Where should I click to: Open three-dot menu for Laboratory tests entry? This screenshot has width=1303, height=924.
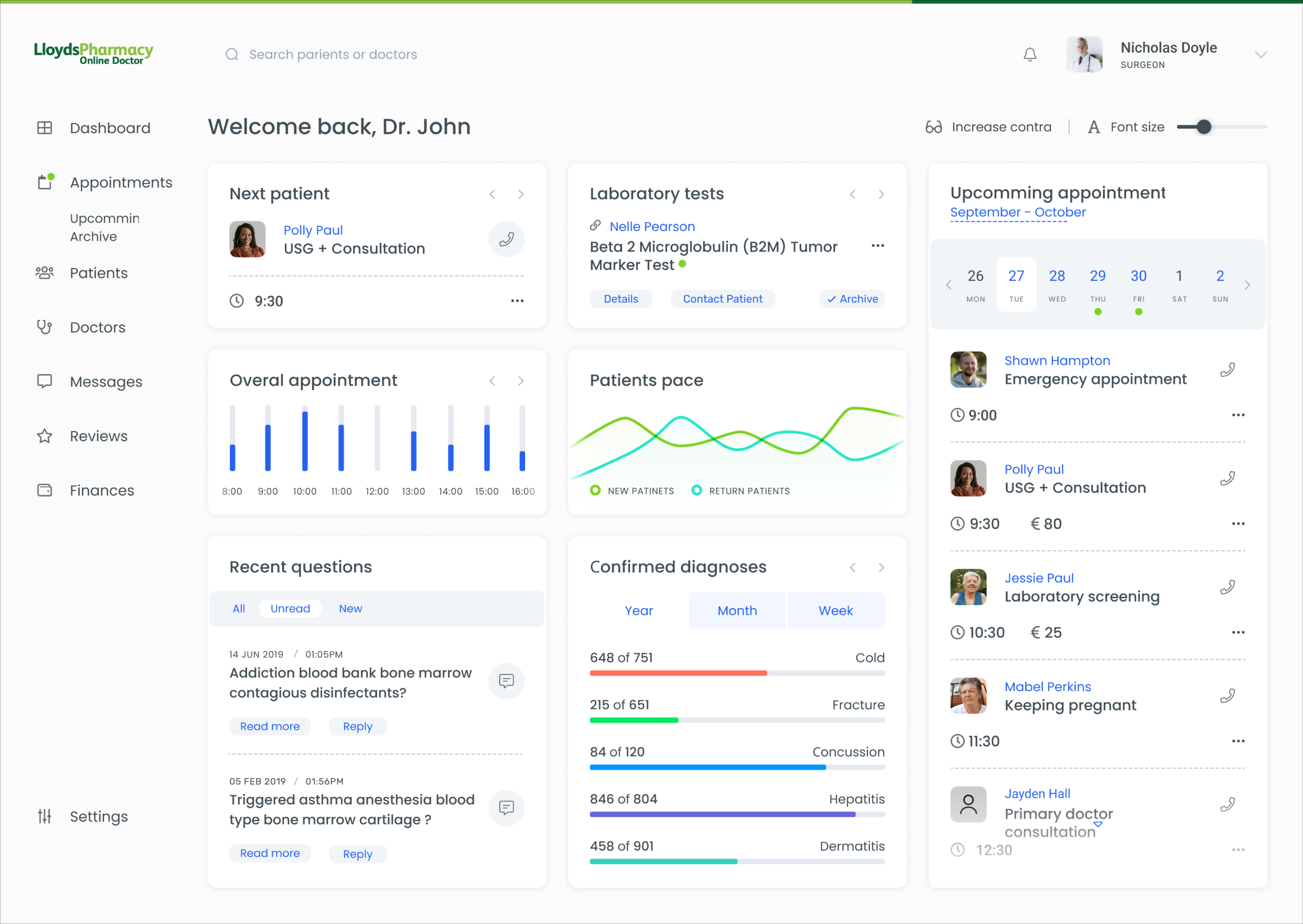(877, 246)
